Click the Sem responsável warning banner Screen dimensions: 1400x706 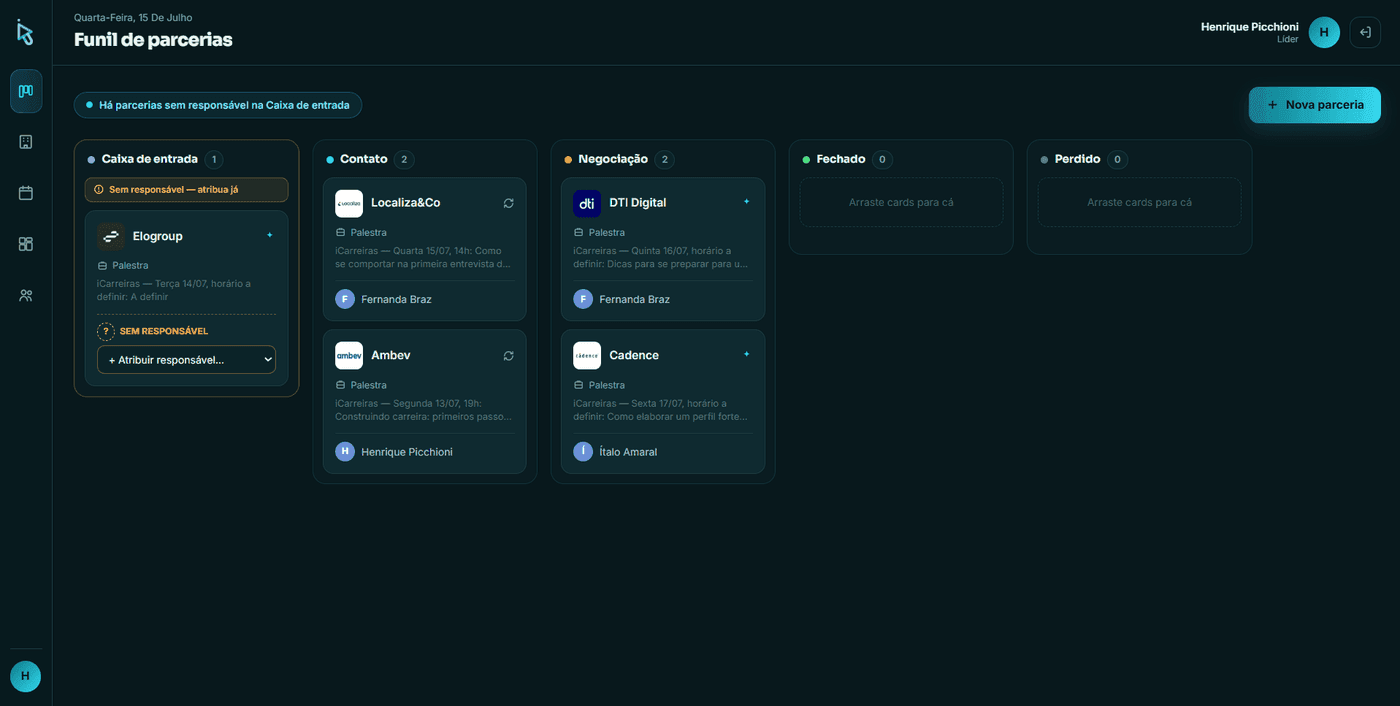(186, 190)
